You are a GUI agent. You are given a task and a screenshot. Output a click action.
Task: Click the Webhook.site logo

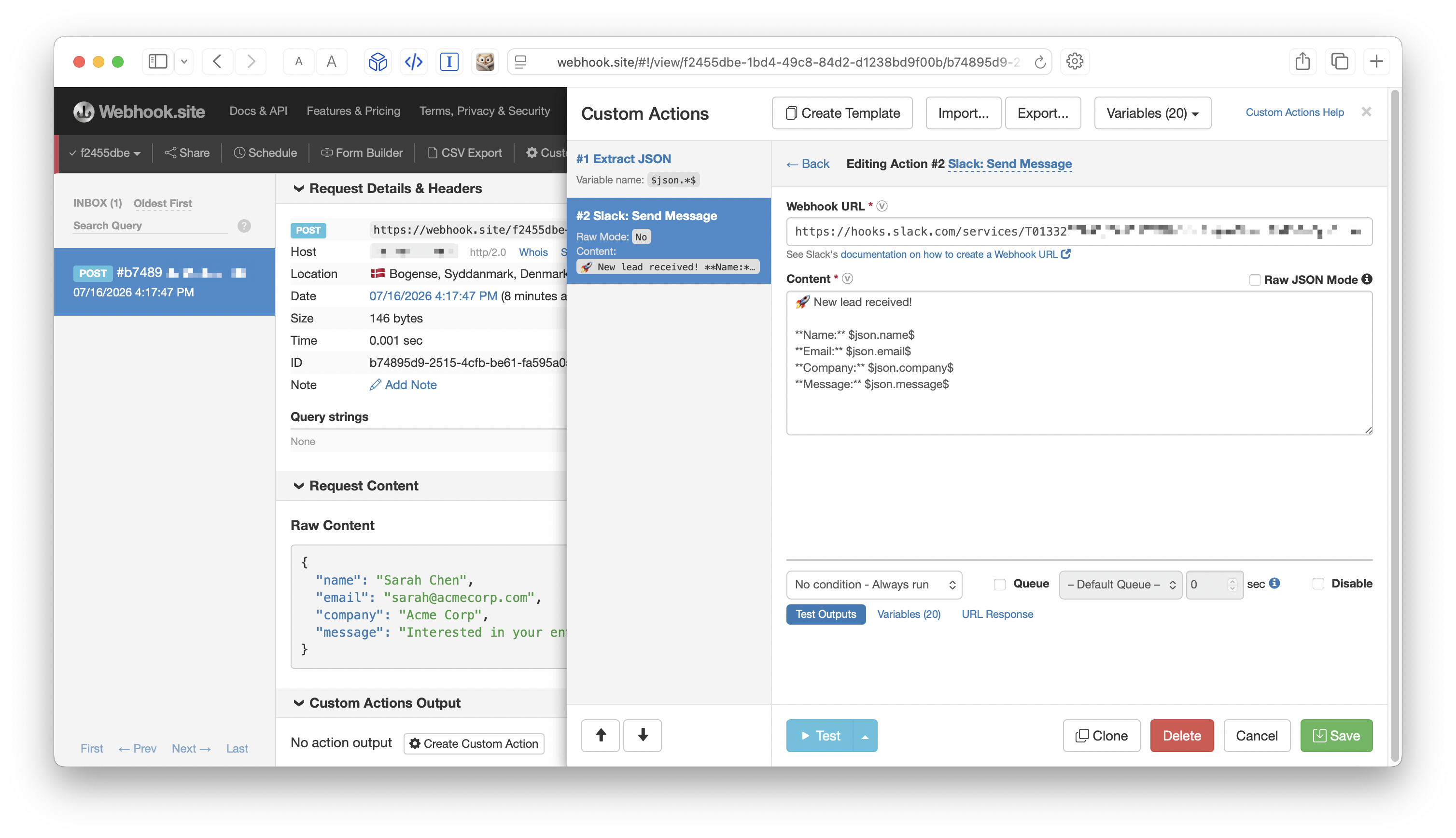click(139, 111)
